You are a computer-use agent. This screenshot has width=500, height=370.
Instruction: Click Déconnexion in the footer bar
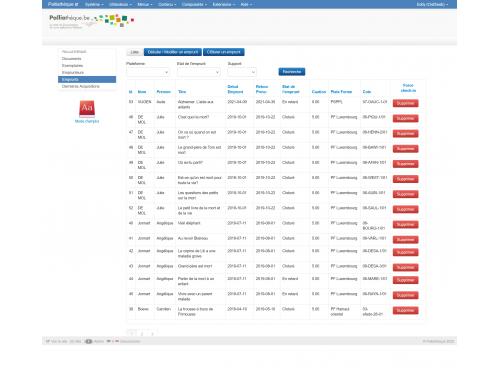tap(130, 341)
